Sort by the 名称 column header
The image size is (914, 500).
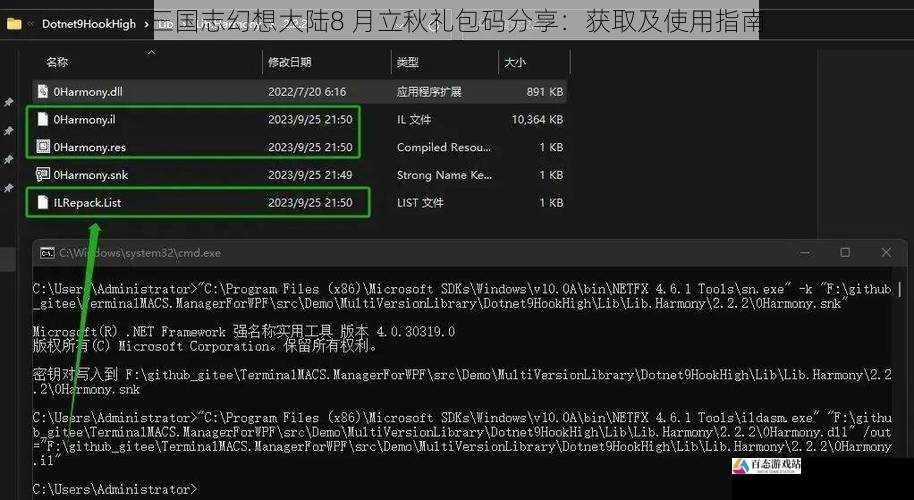[57, 62]
